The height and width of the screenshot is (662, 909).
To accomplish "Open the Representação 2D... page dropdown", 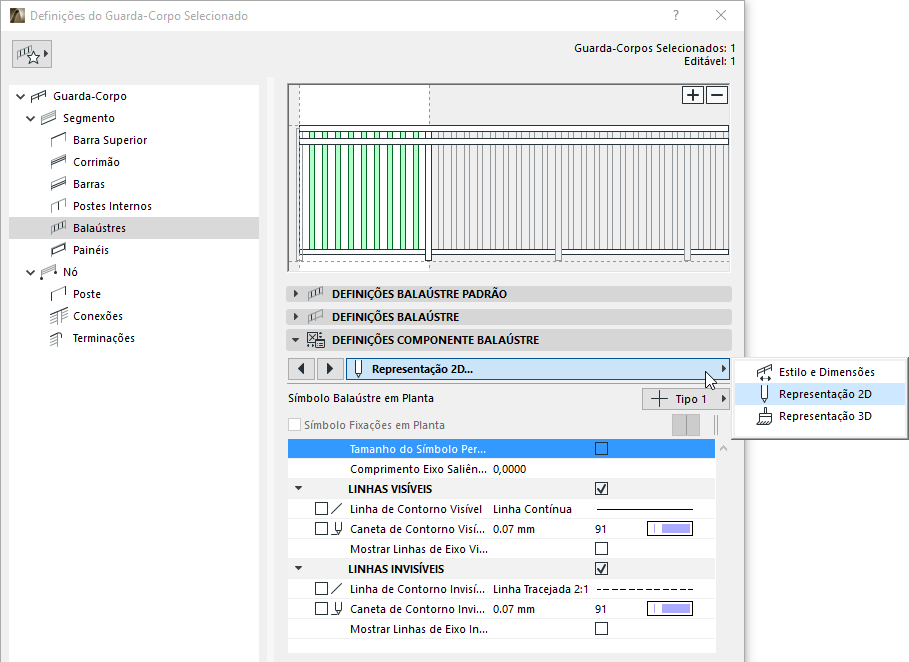I will pyautogui.click(x=538, y=369).
